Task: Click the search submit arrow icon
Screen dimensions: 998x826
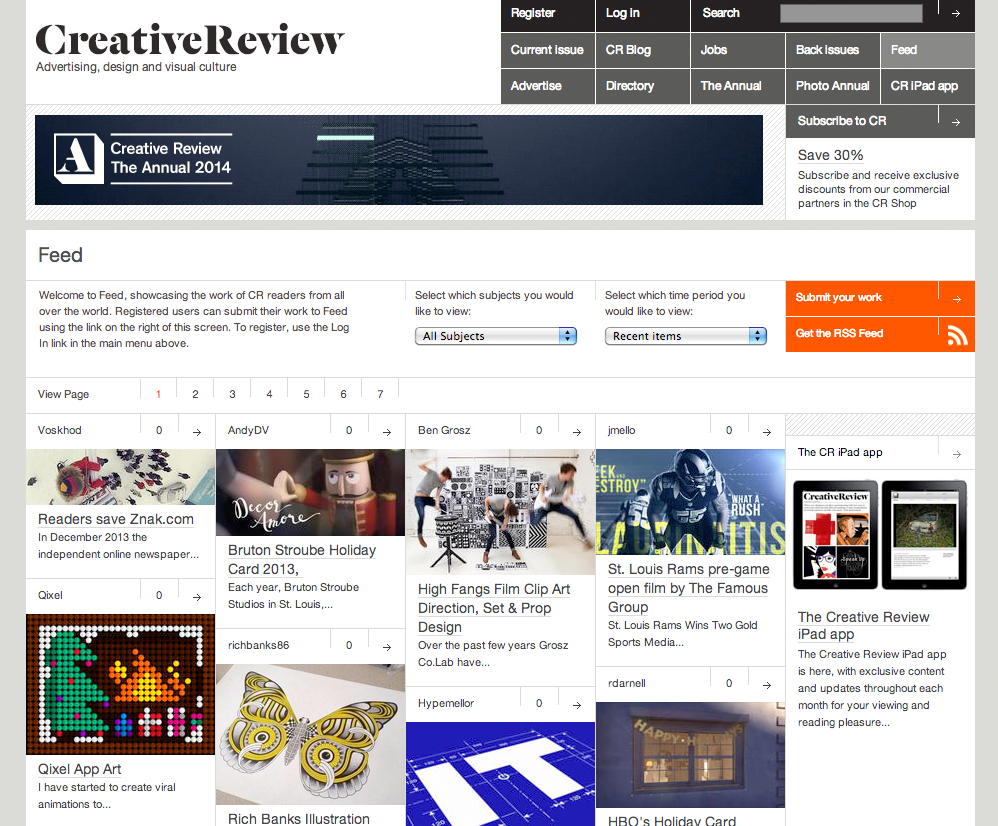Action: pos(956,13)
